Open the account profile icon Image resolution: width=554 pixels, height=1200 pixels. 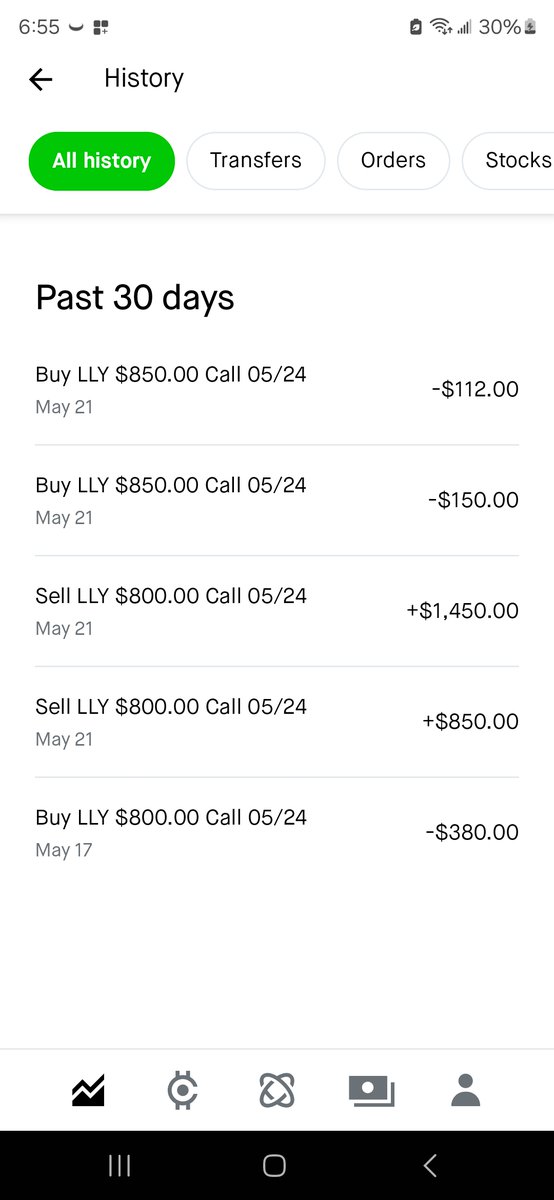tap(466, 1090)
